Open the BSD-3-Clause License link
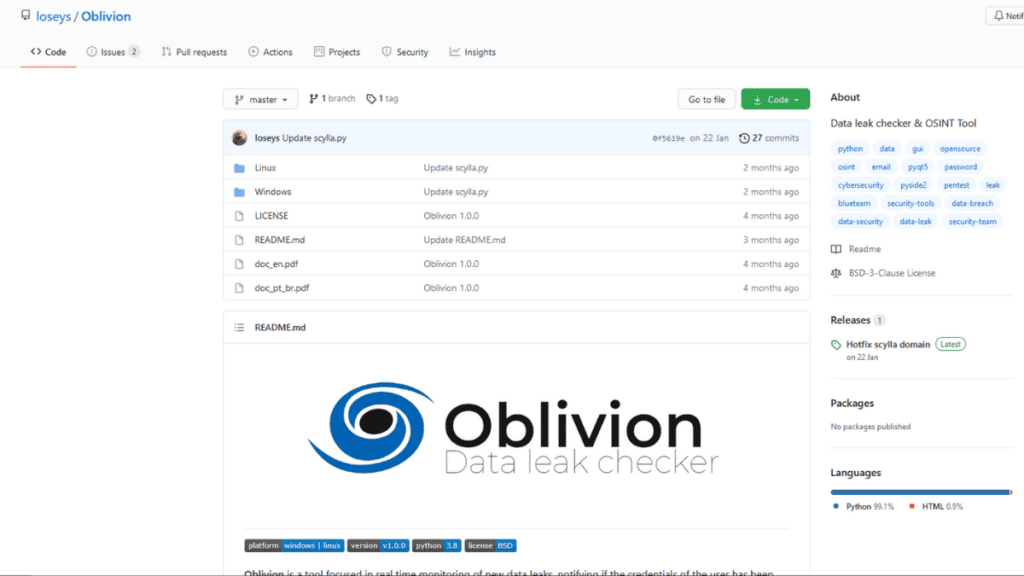The width and height of the screenshot is (1024, 576). pyautogui.click(x=892, y=273)
